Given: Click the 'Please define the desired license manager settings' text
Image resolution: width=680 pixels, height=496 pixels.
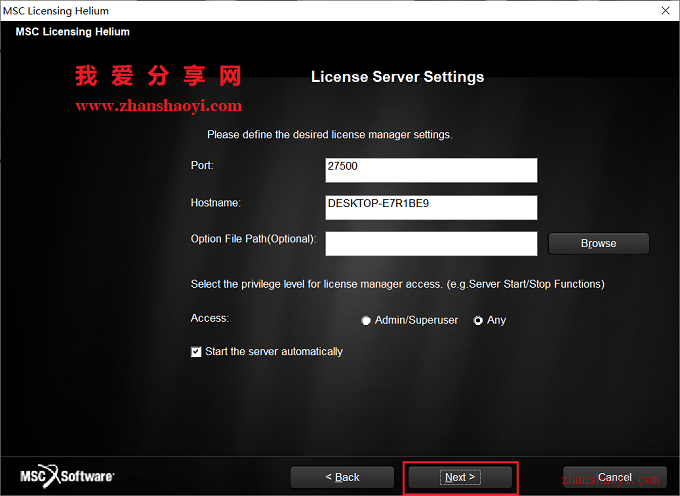Looking at the screenshot, I should pos(330,135).
